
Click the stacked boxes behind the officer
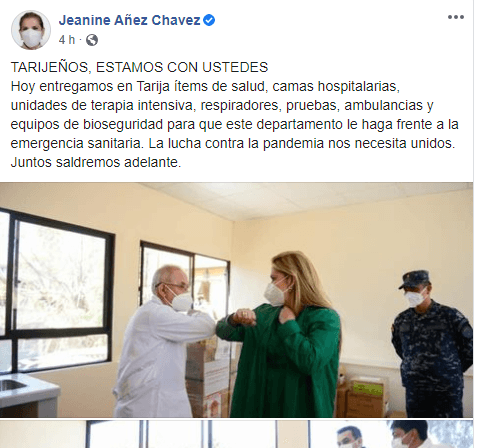tap(363, 397)
